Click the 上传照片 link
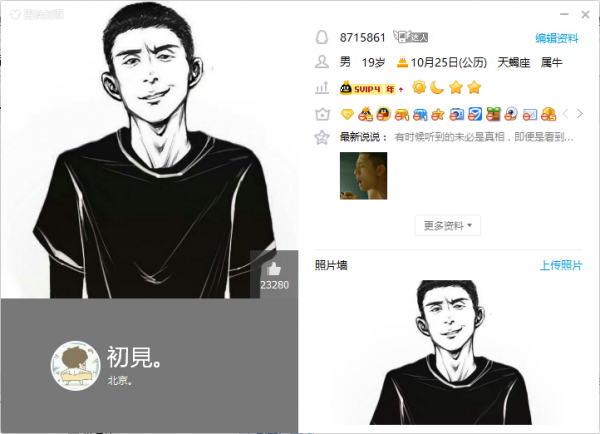This screenshot has height=434, width=600. [x=561, y=265]
